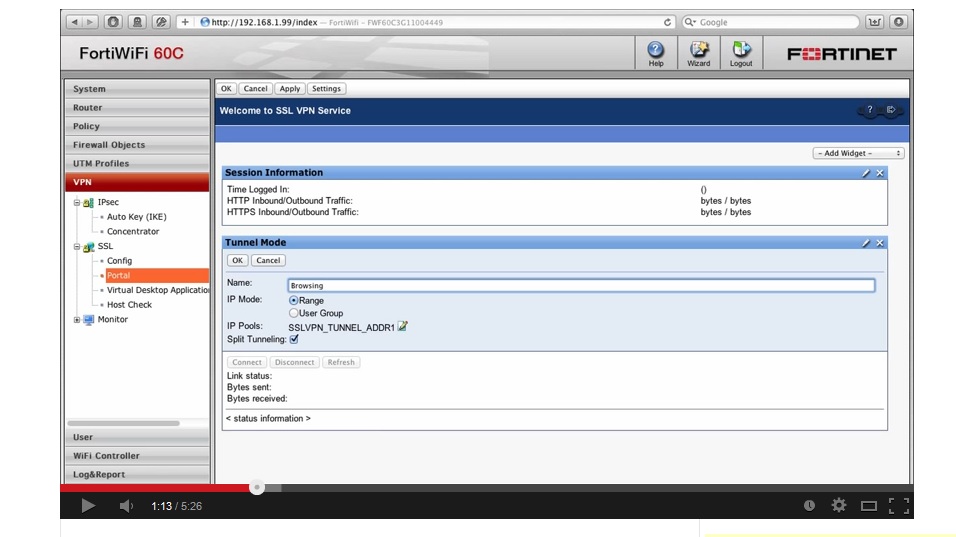Viewport: 956px width, 537px height.
Task: Close the Tunnel Mode widget
Action: coord(880,243)
